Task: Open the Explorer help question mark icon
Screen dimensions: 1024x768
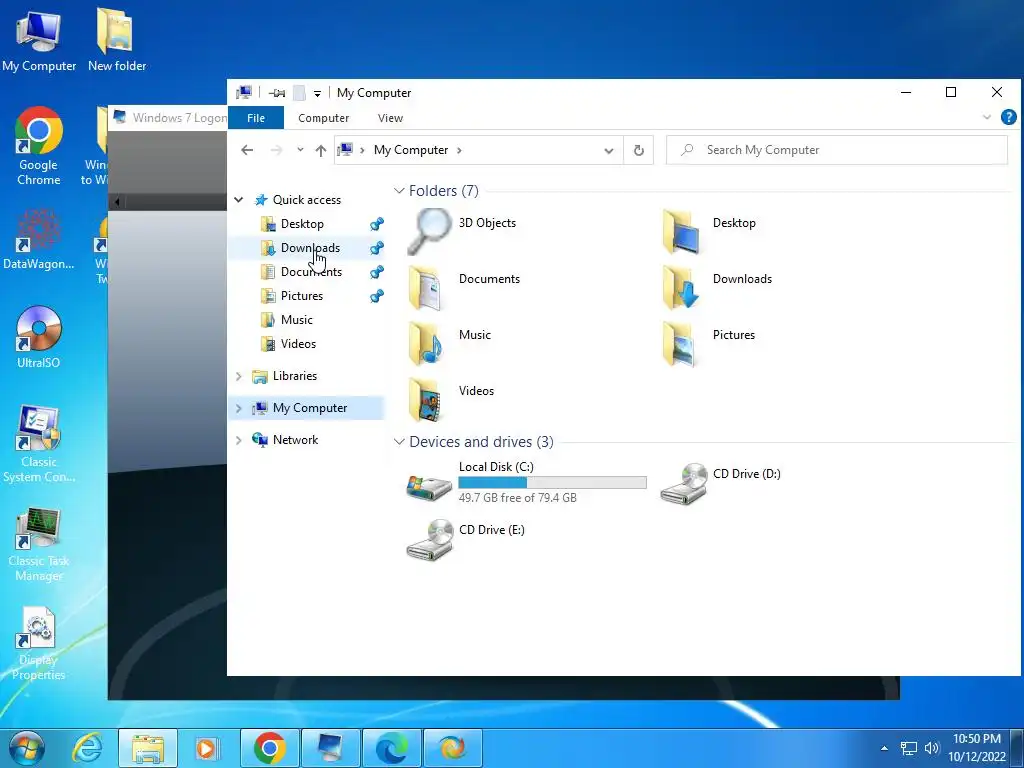Action: (x=1008, y=118)
